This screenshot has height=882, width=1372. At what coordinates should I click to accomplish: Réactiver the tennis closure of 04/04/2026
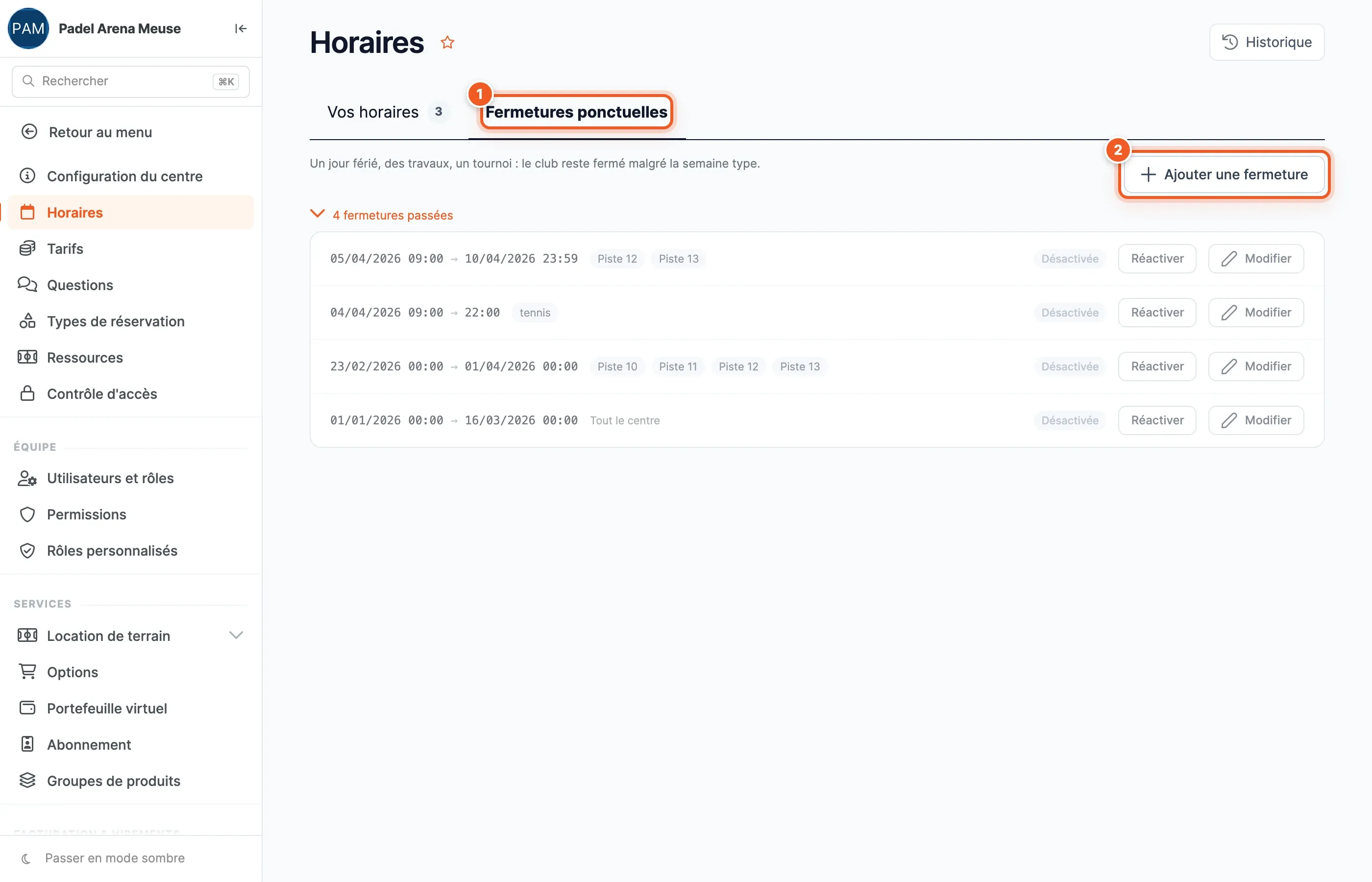(1157, 312)
